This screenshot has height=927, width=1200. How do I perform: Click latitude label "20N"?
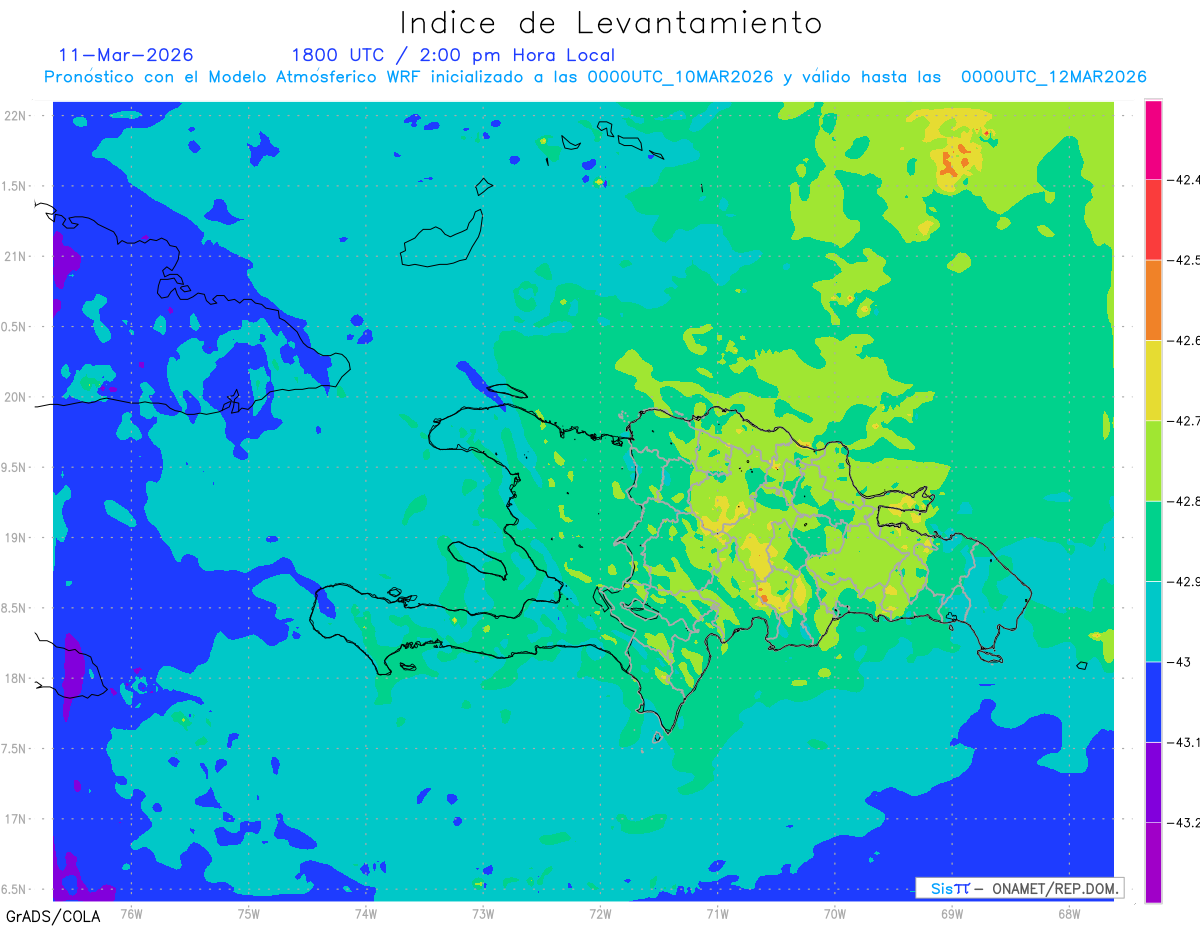pos(15,397)
